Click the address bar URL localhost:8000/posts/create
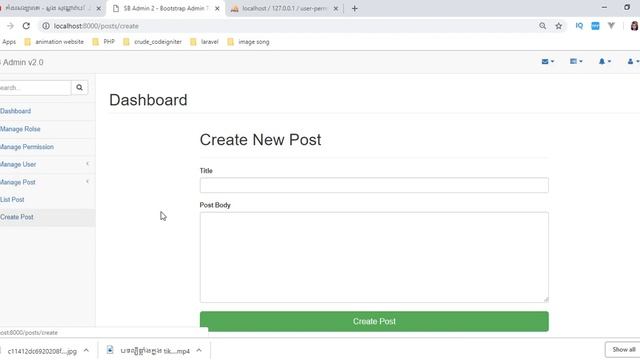Viewport: 640px width, 360px height. [96, 26]
